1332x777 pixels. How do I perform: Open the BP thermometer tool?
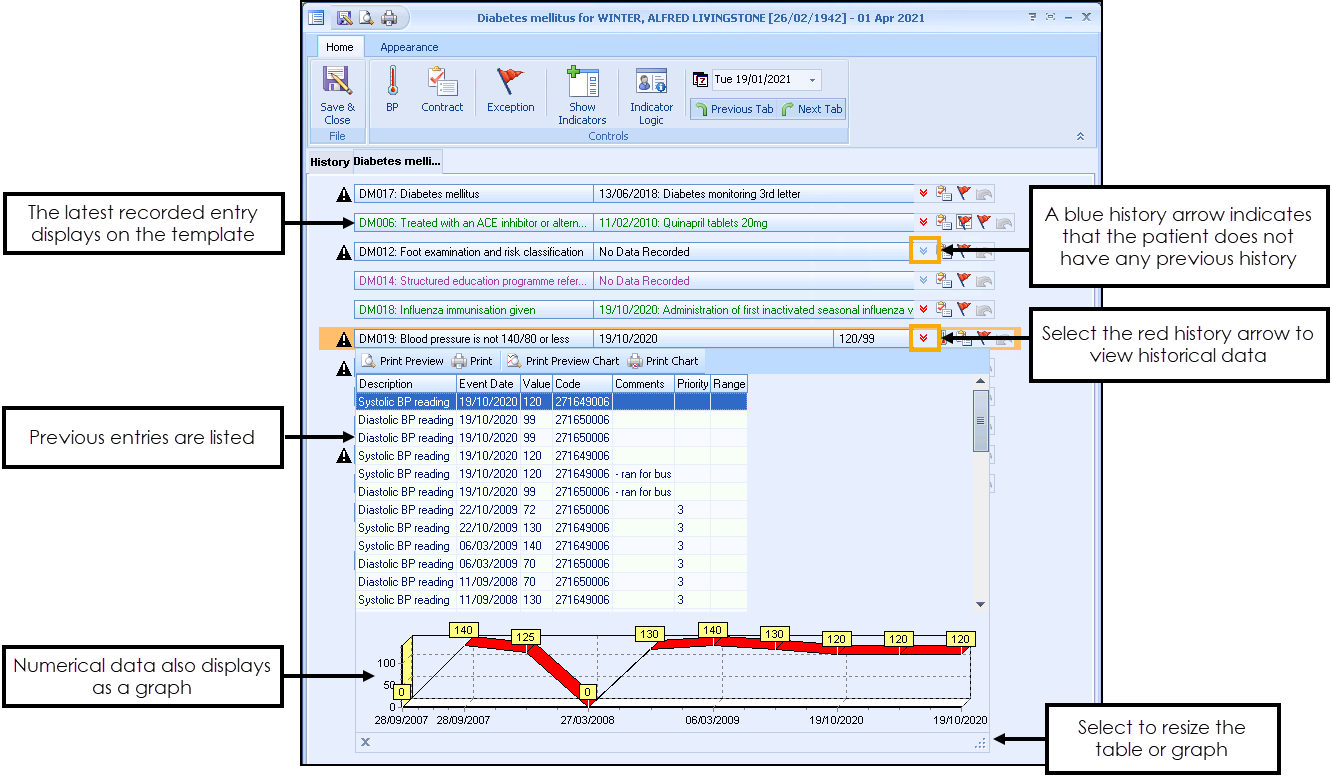392,90
